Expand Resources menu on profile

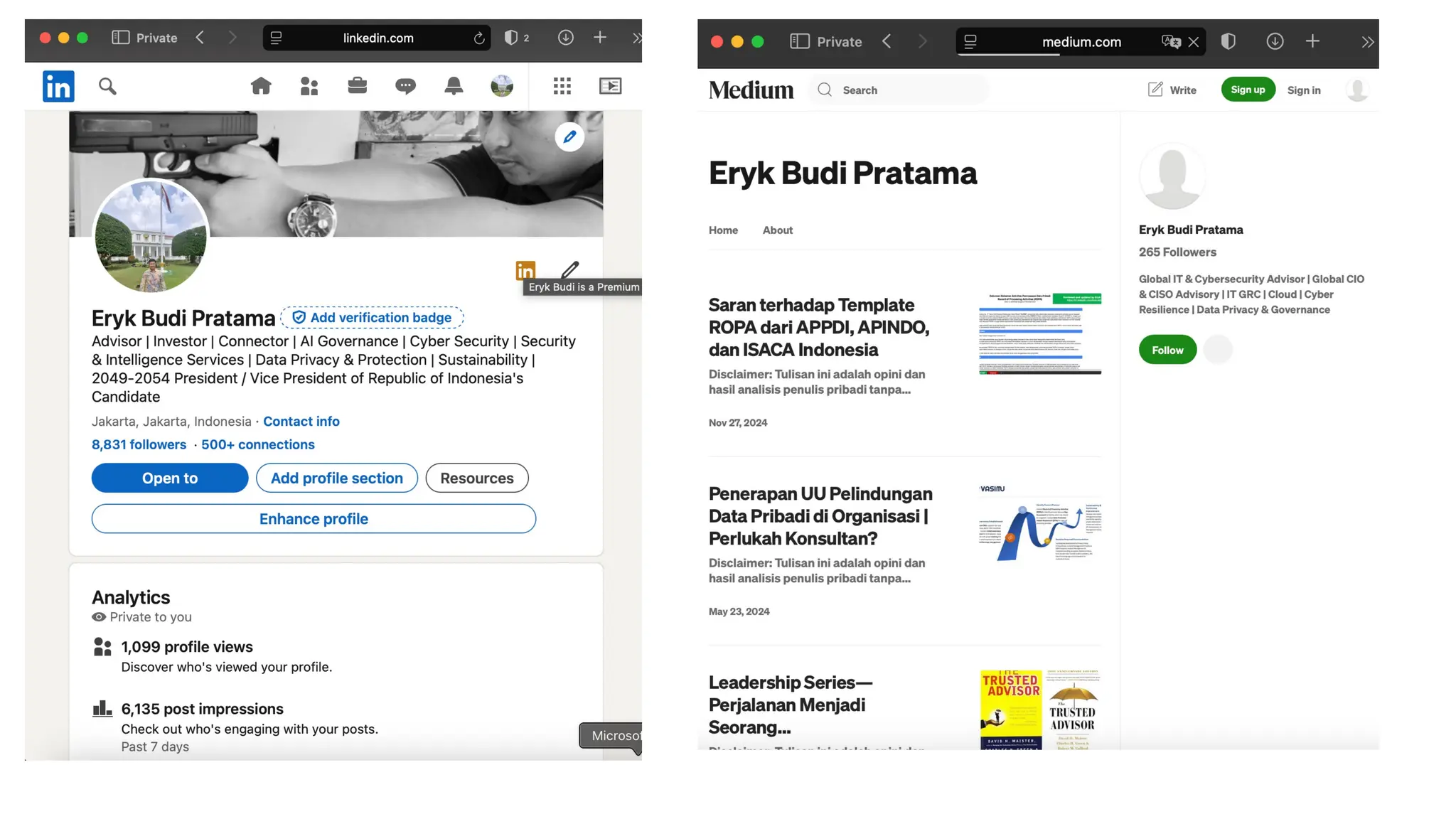tap(476, 478)
